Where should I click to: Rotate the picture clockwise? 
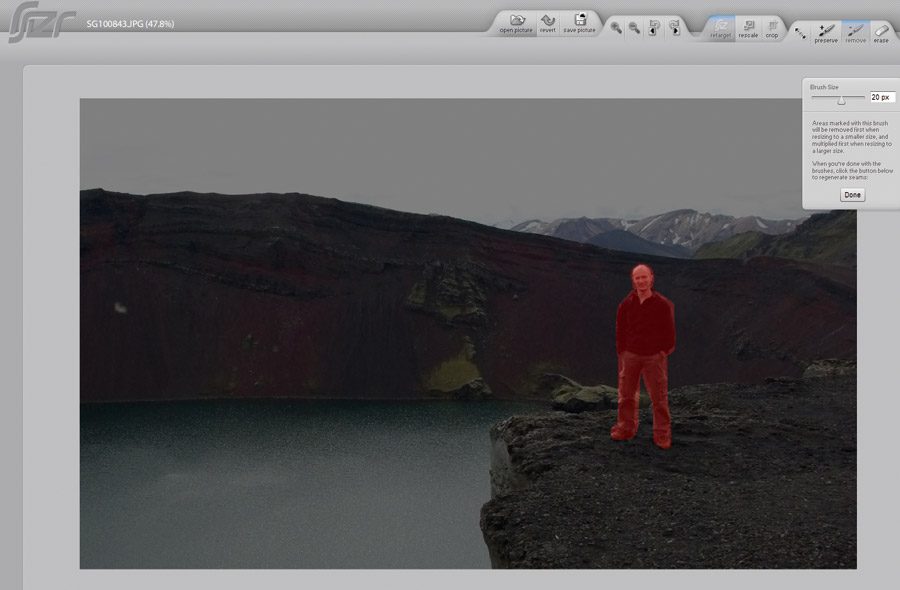tap(674, 28)
